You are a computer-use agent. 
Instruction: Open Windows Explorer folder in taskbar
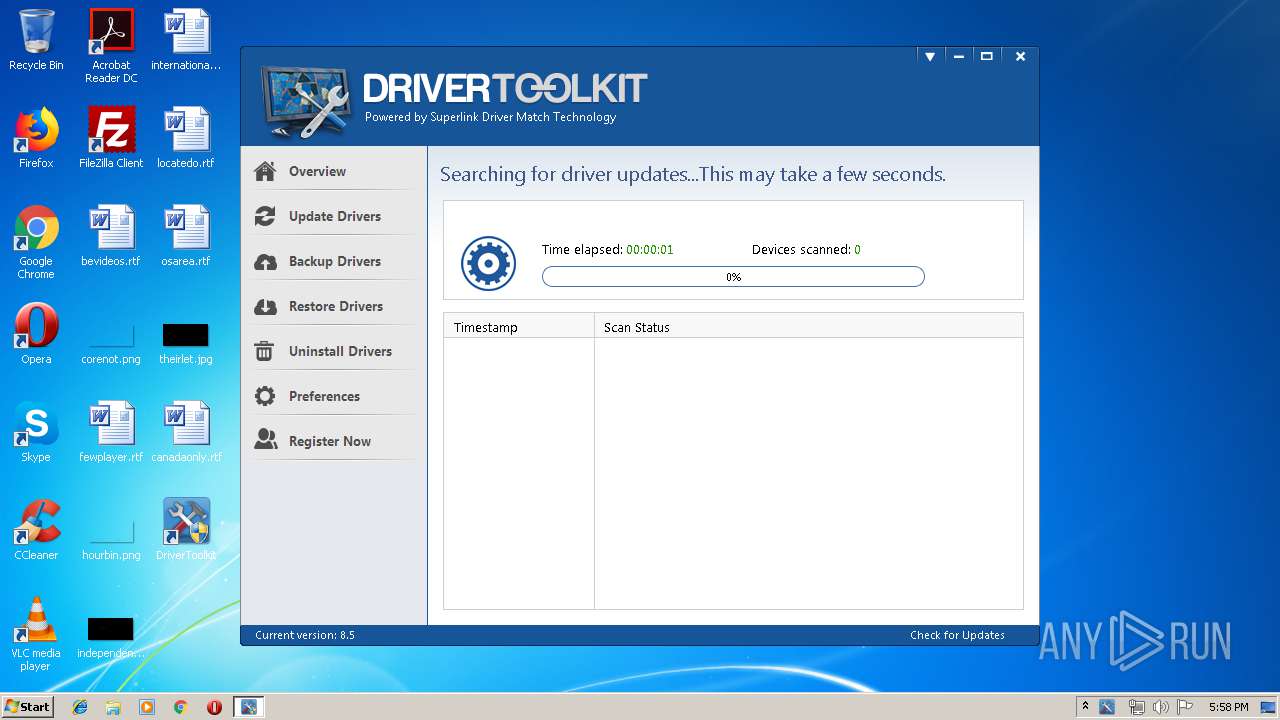click(113, 707)
